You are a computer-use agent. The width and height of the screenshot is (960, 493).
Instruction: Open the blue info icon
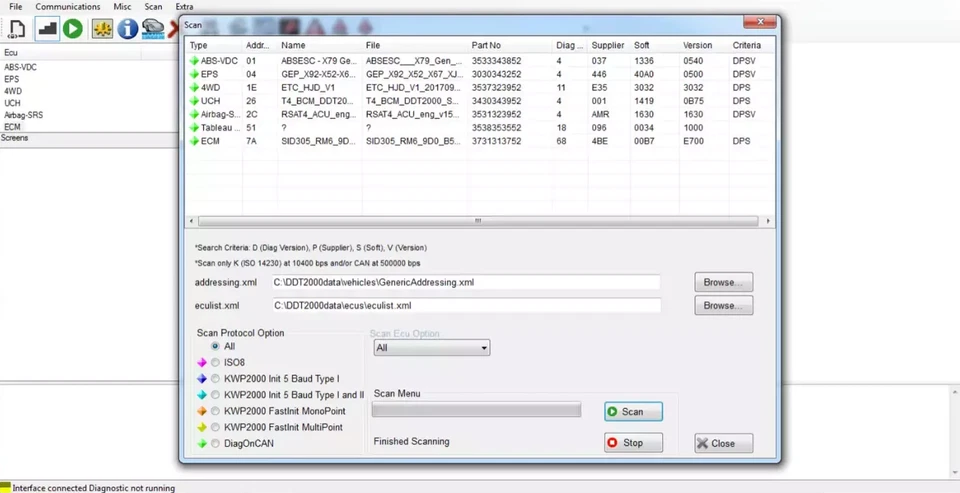(127, 29)
